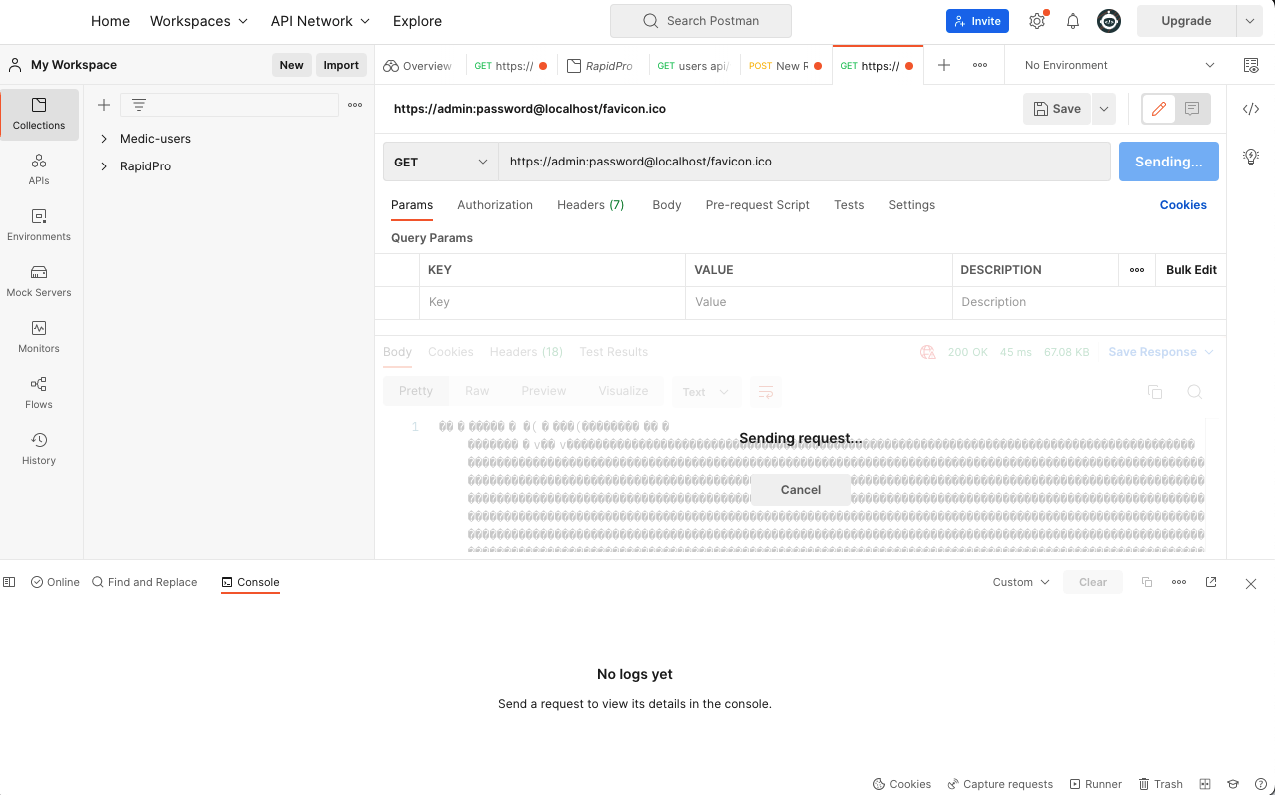Open the code snippet panel on the right
This screenshot has height=795, width=1275.
1250,109
